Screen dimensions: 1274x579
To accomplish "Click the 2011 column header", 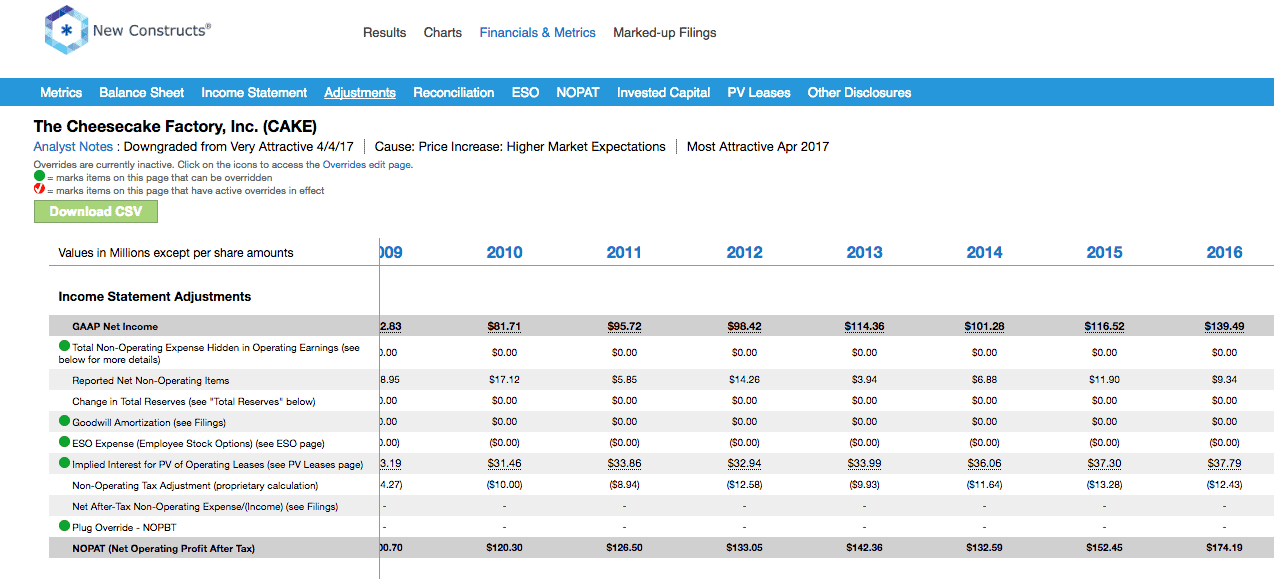I will [x=625, y=253].
